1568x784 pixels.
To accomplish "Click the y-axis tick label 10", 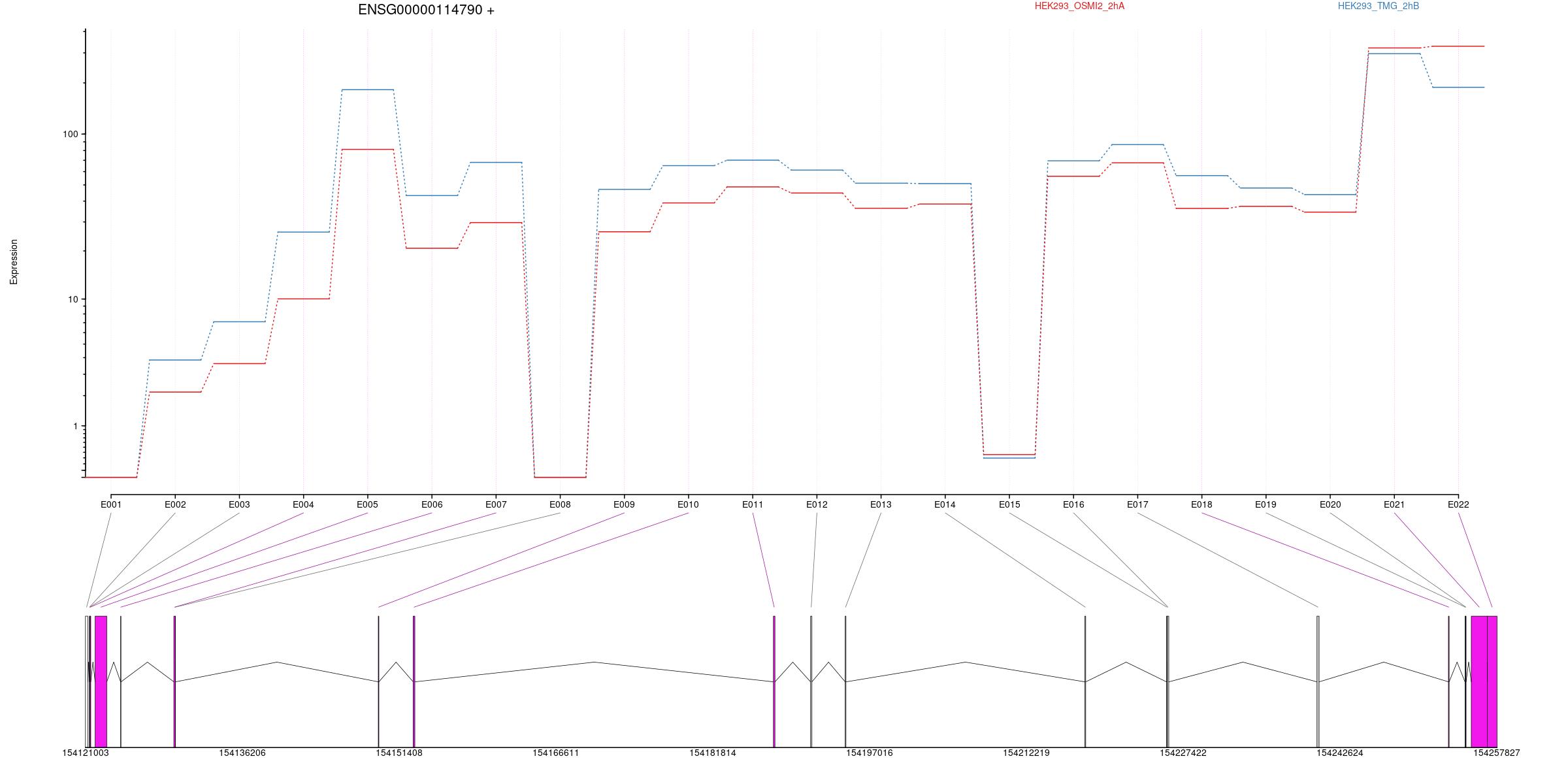I will [x=73, y=299].
